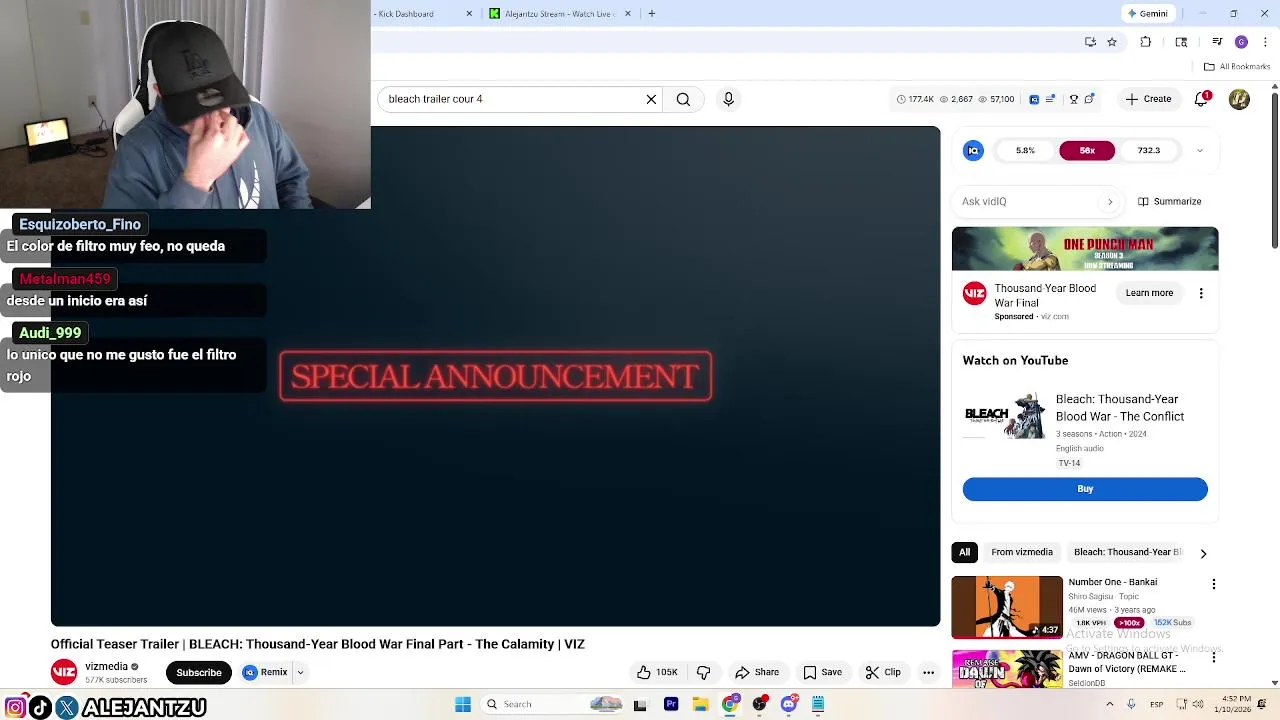Expand the vidIQ stats panel chevron
The width and height of the screenshot is (1280, 720).
point(1200,150)
